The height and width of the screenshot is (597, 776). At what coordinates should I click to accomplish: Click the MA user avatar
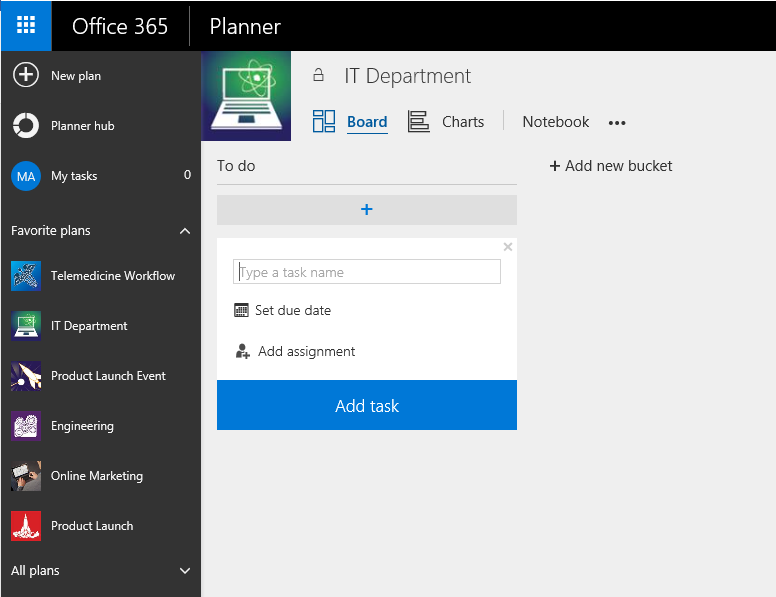pyautogui.click(x=26, y=176)
